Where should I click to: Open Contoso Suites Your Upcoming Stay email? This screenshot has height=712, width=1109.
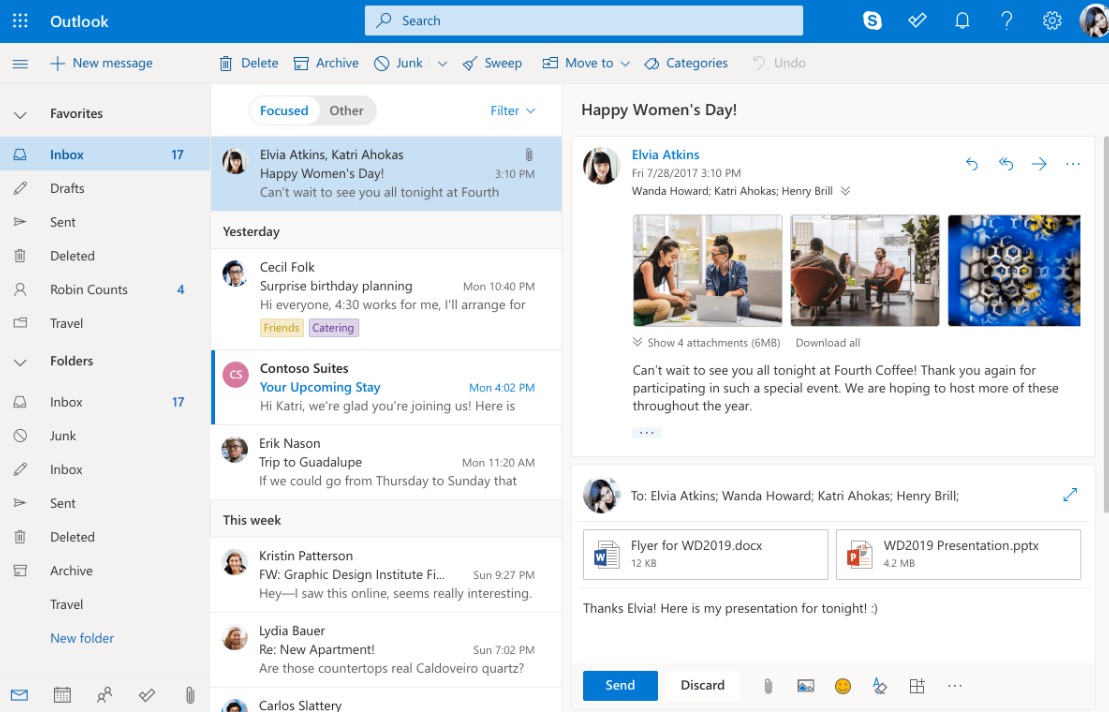pos(386,387)
